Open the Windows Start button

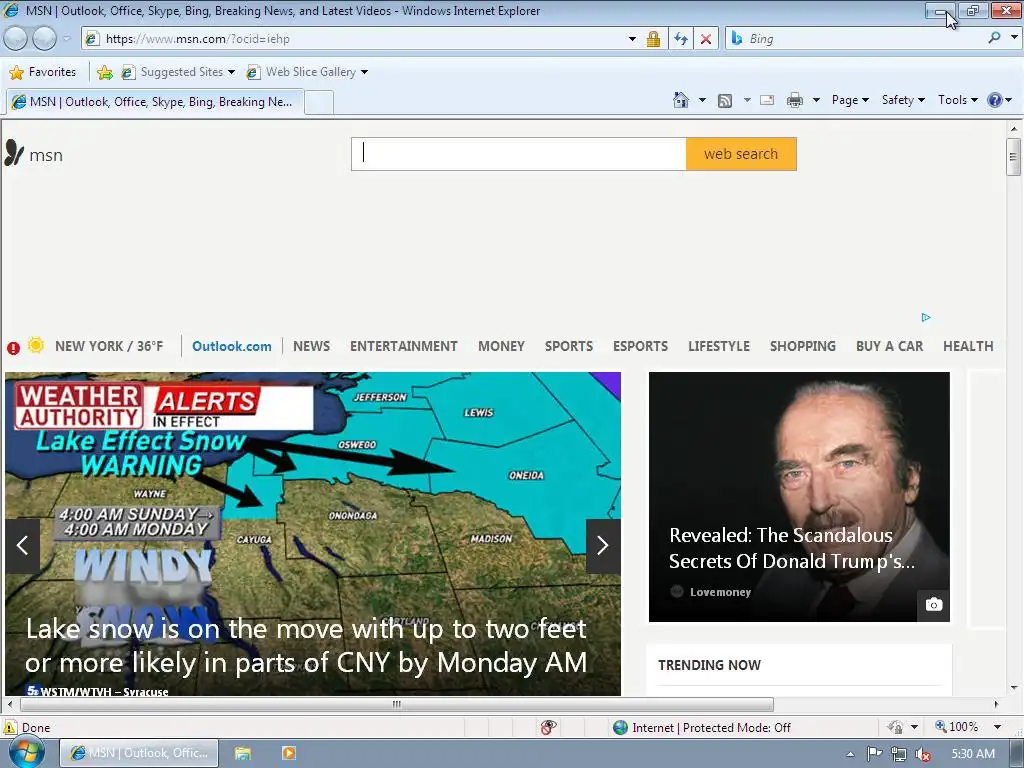pyautogui.click(x=26, y=752)
